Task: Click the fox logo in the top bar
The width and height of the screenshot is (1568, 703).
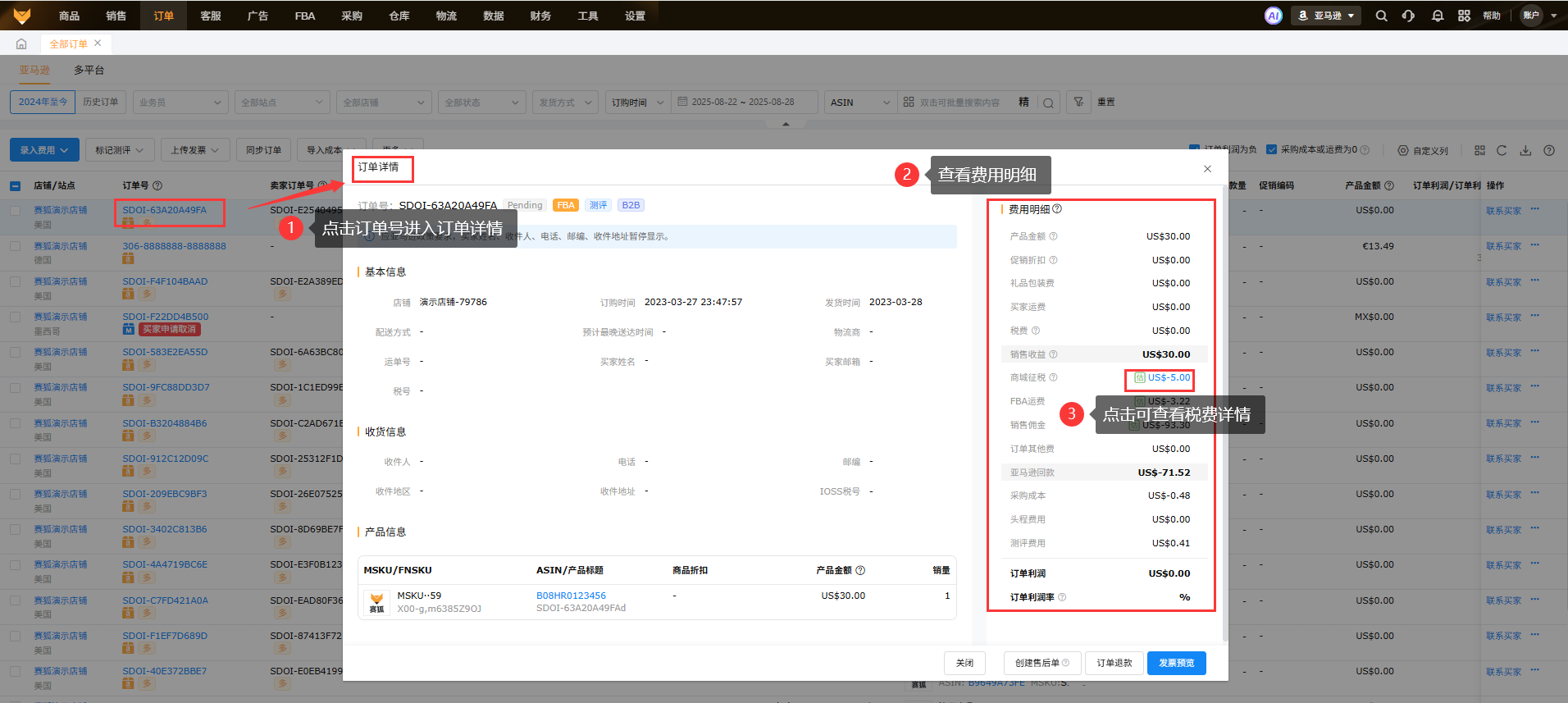Action: 22,16
